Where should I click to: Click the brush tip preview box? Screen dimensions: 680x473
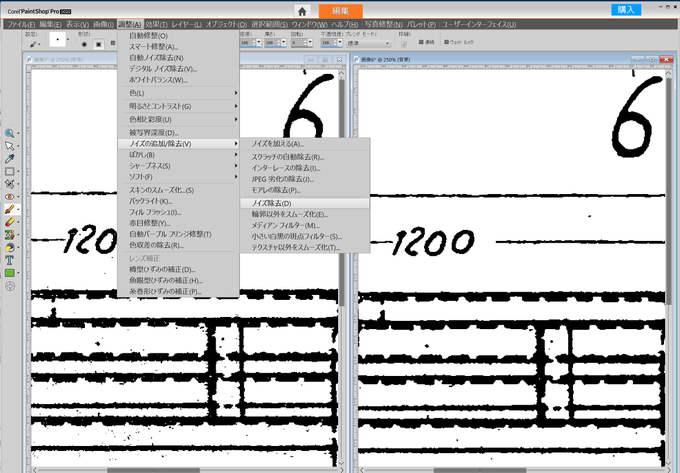[57, 39]
